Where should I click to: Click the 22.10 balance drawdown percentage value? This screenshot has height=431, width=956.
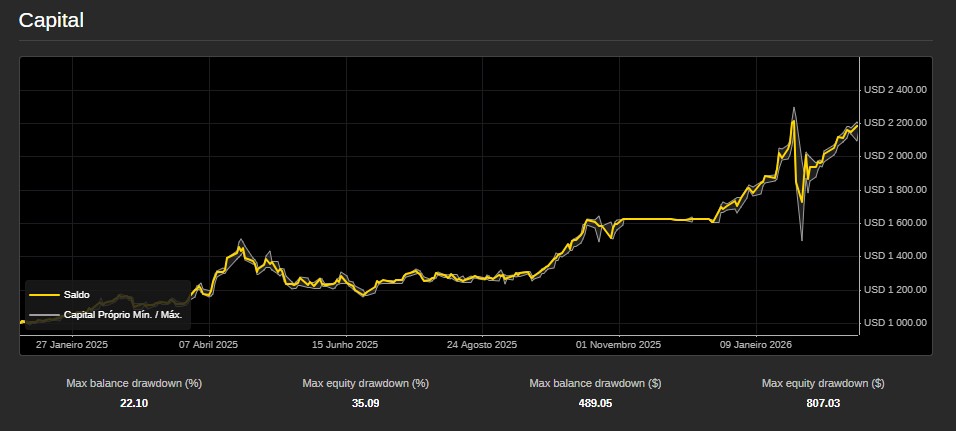coord(134,403)
